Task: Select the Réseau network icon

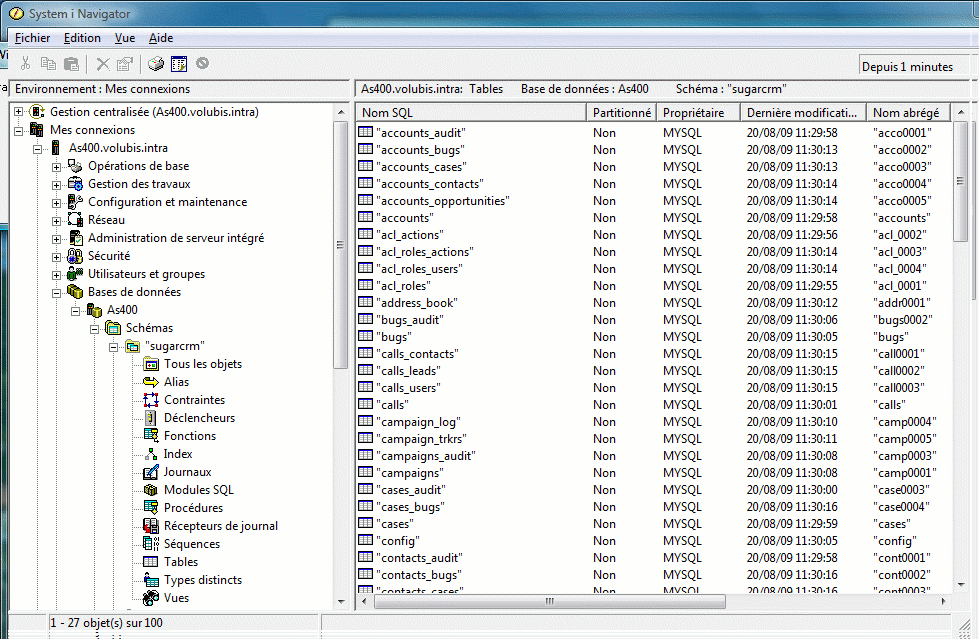Action: [x=75, y=220]
